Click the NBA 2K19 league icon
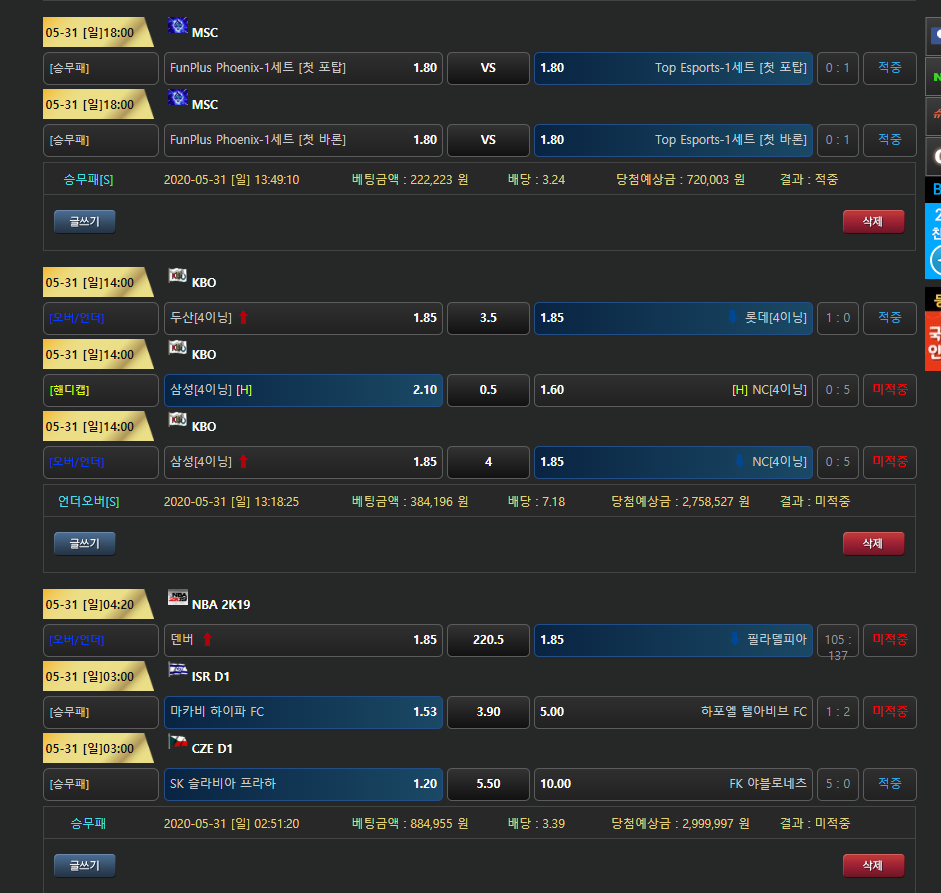Viewport: 941px width, 893px height. [x=178, y=599]
